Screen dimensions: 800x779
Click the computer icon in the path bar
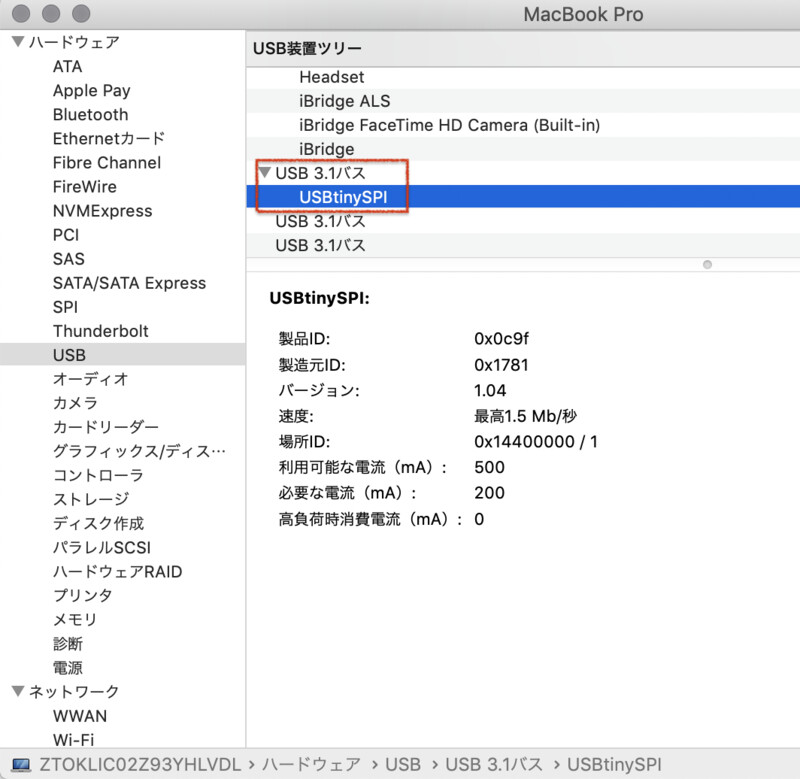pyautogui.click(x=21, y=764)
